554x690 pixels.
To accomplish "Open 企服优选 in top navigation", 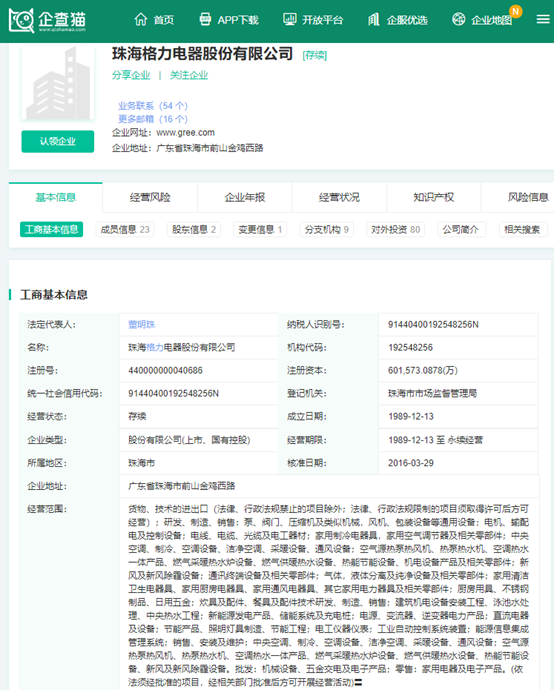I will pyautogui.click(x=407, y=20).
